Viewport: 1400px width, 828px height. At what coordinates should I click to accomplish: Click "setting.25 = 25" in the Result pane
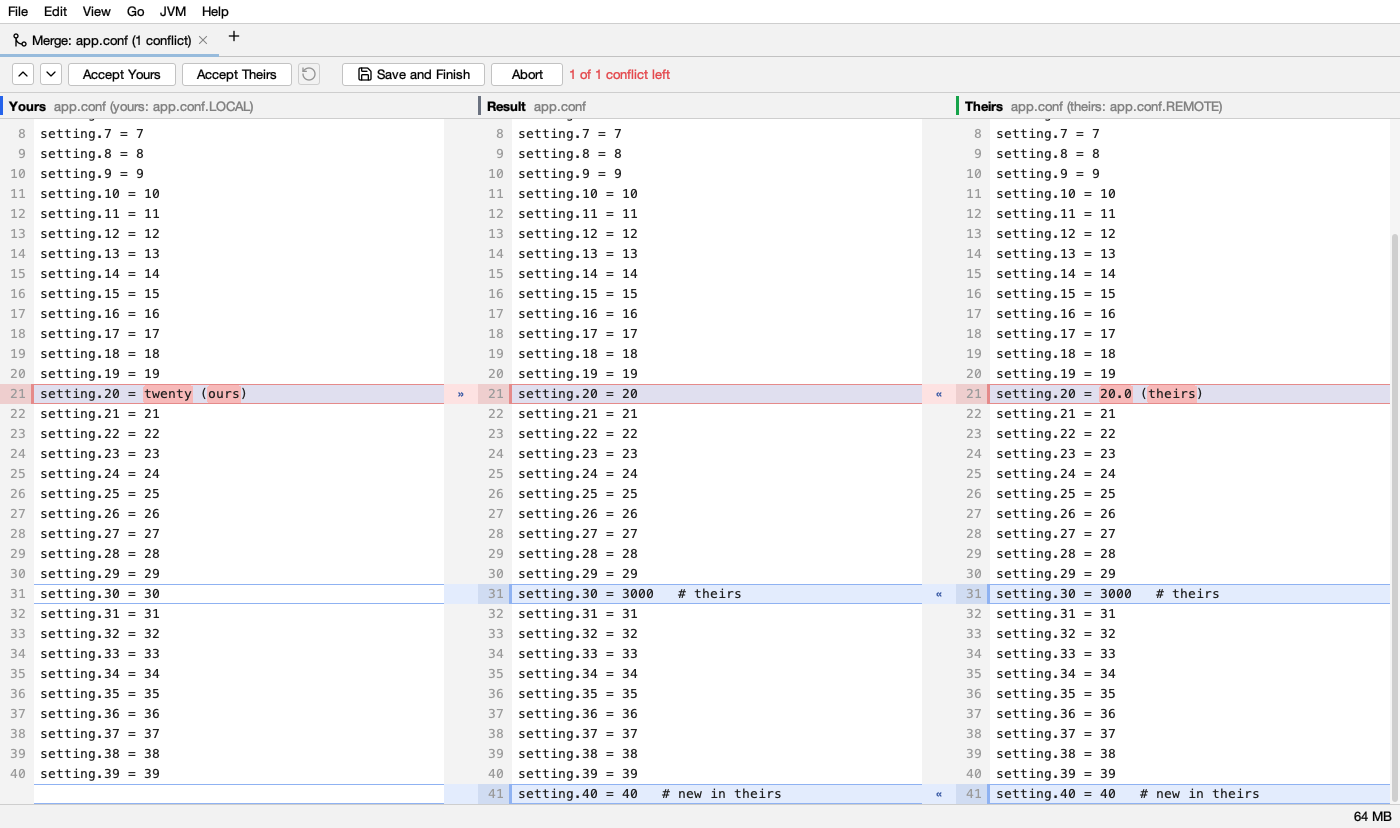578,494
